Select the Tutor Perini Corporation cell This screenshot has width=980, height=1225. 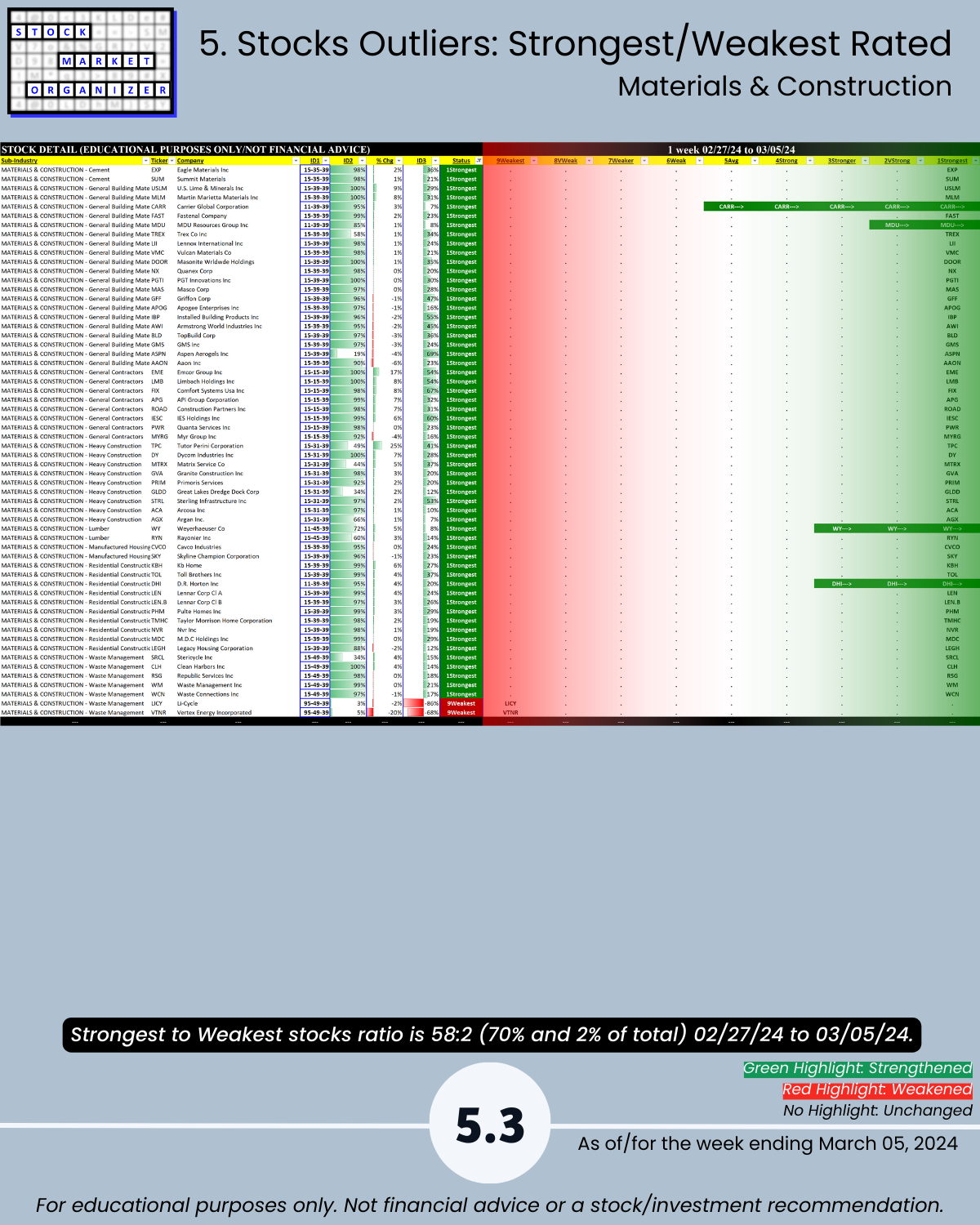click(238, 446)
